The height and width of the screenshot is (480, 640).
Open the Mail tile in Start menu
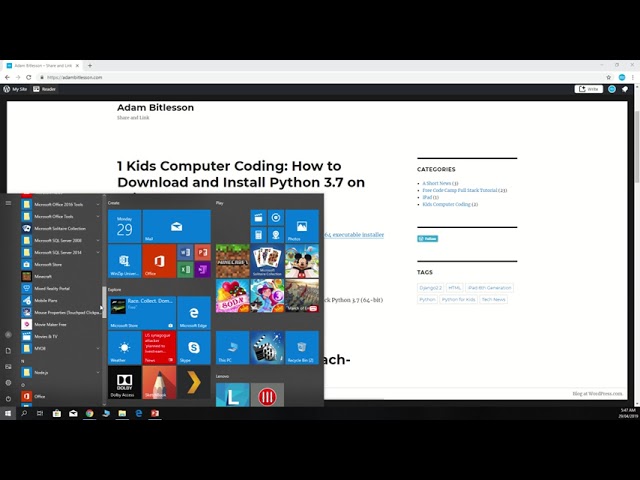pos(176,226)
